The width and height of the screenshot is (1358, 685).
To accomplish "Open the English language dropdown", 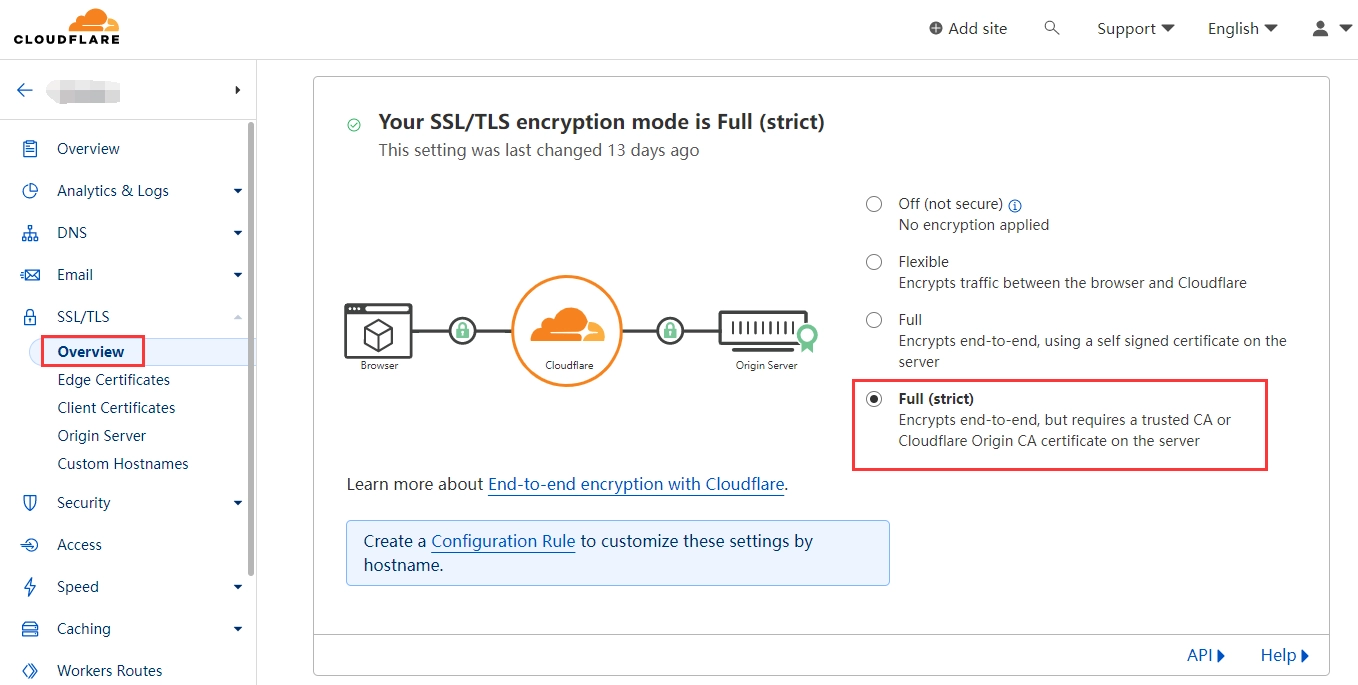I will click(1241, 28).
